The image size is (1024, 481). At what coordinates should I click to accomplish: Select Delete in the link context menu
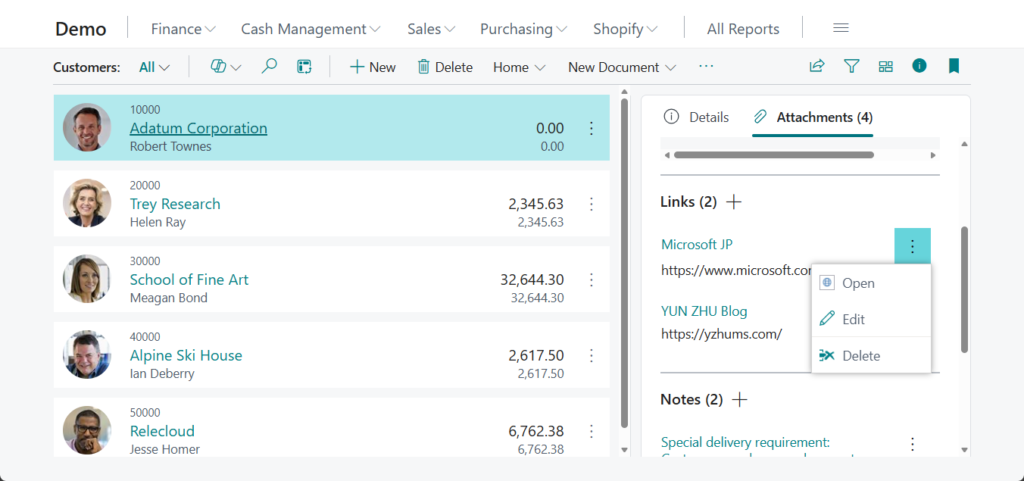(x=860, y=356)
